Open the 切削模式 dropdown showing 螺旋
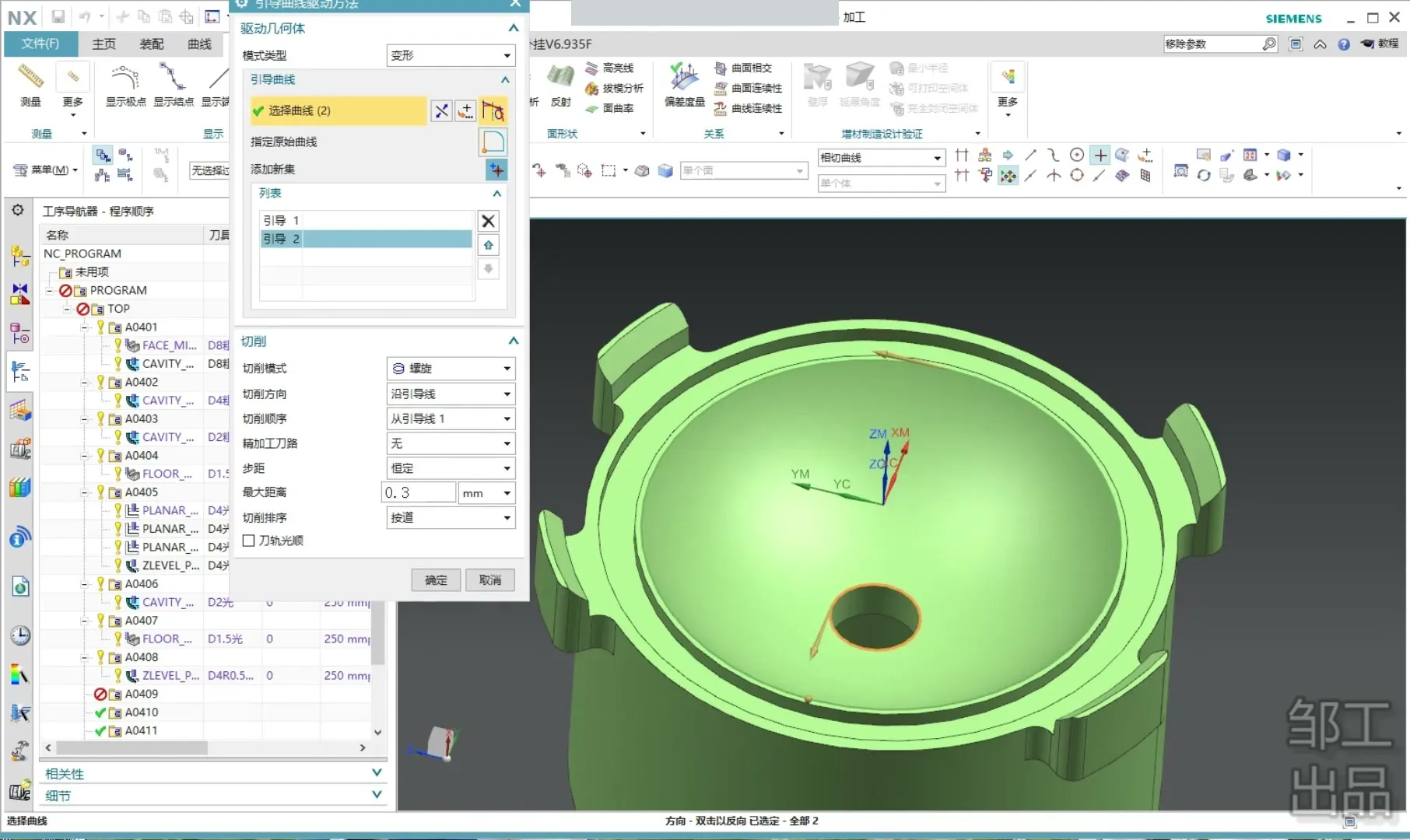1410x840 pixels. pyautogui.click(x=451, y=369)
